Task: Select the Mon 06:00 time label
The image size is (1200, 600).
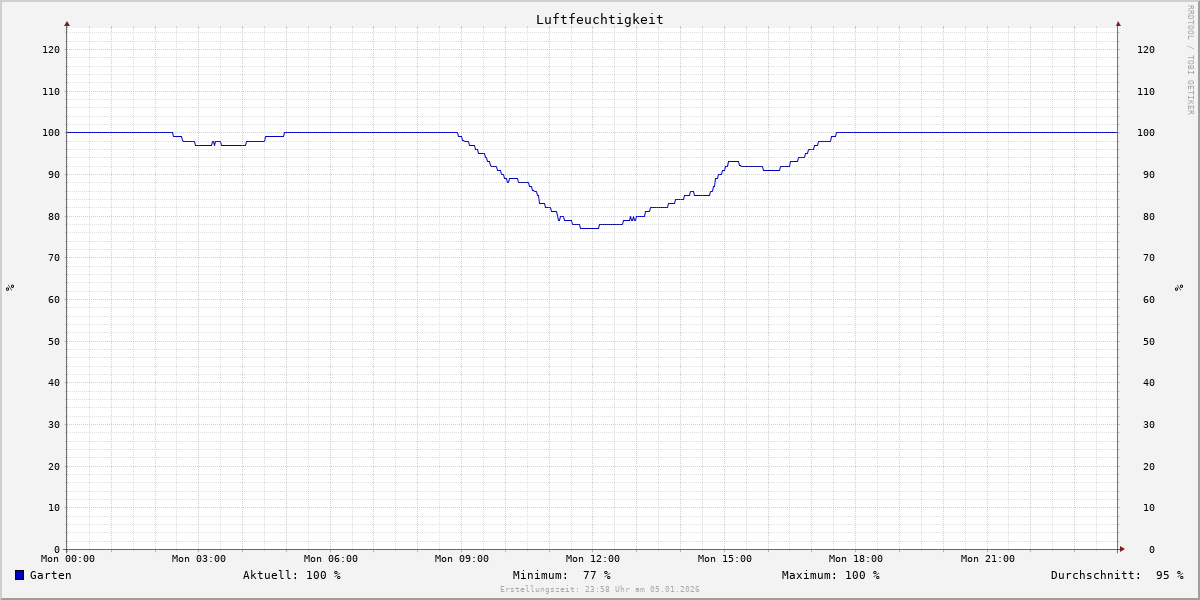Action: point(330,559)
